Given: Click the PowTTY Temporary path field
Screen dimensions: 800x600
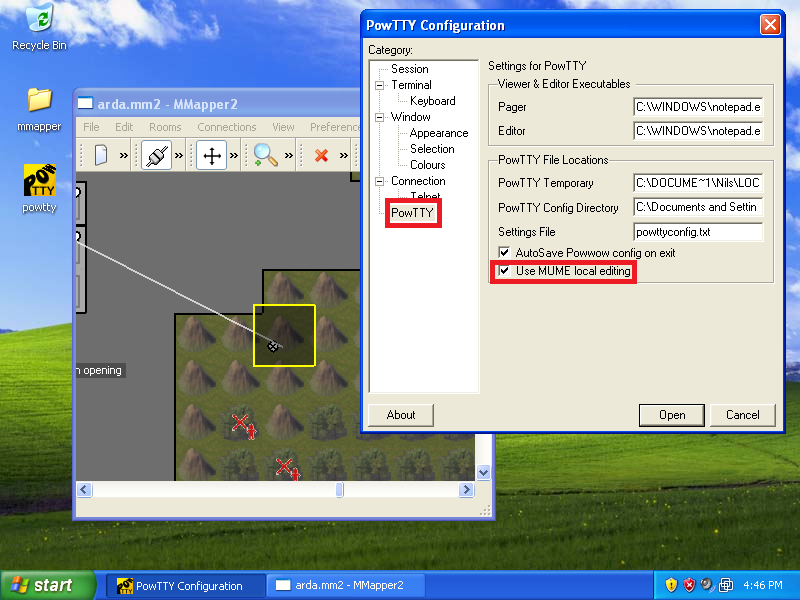Looking at the screenshot, I should point(698,183).
